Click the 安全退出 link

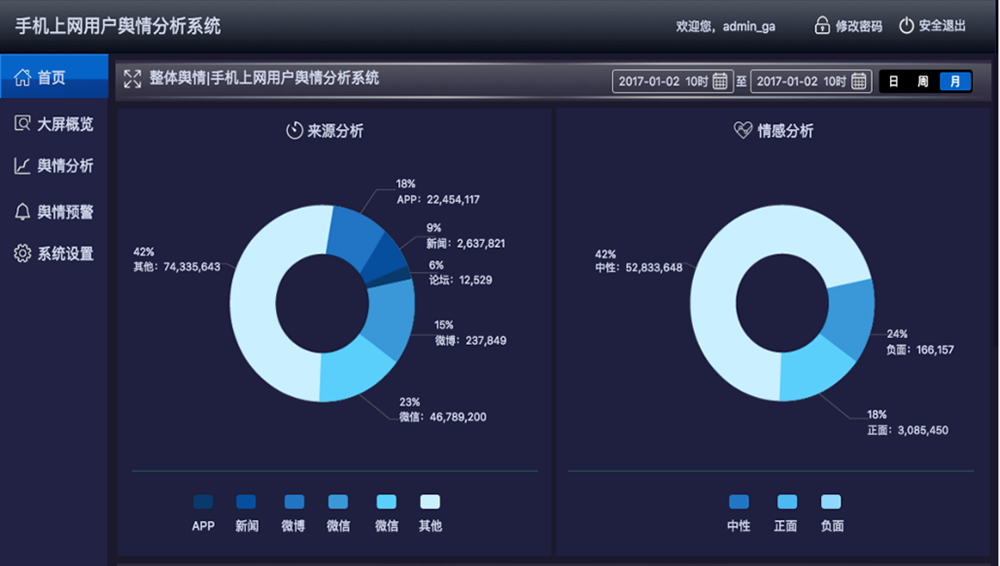pos(943,27)
